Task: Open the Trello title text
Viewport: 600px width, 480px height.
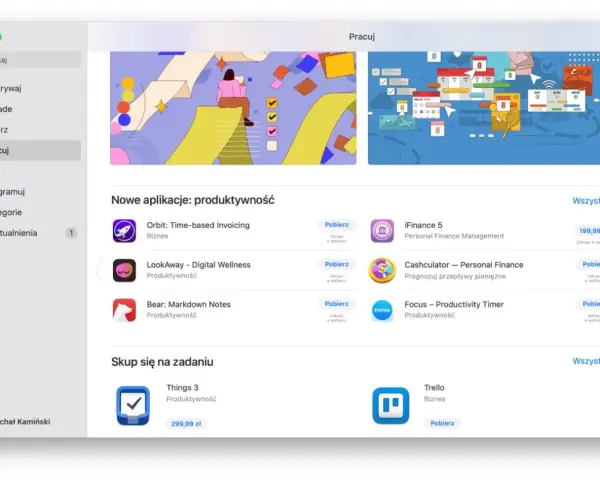Action: coord(434,387)
